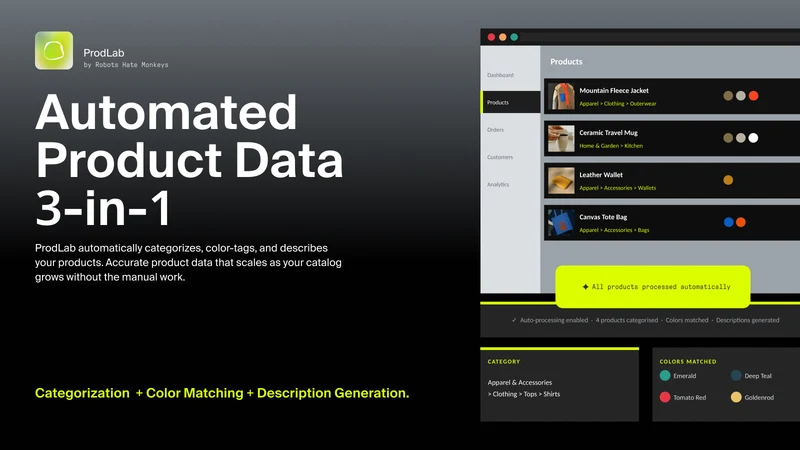Screen dimensions: 800x450
Task: Open the Canvas Tote Bag product name
Action: (603, 217)
